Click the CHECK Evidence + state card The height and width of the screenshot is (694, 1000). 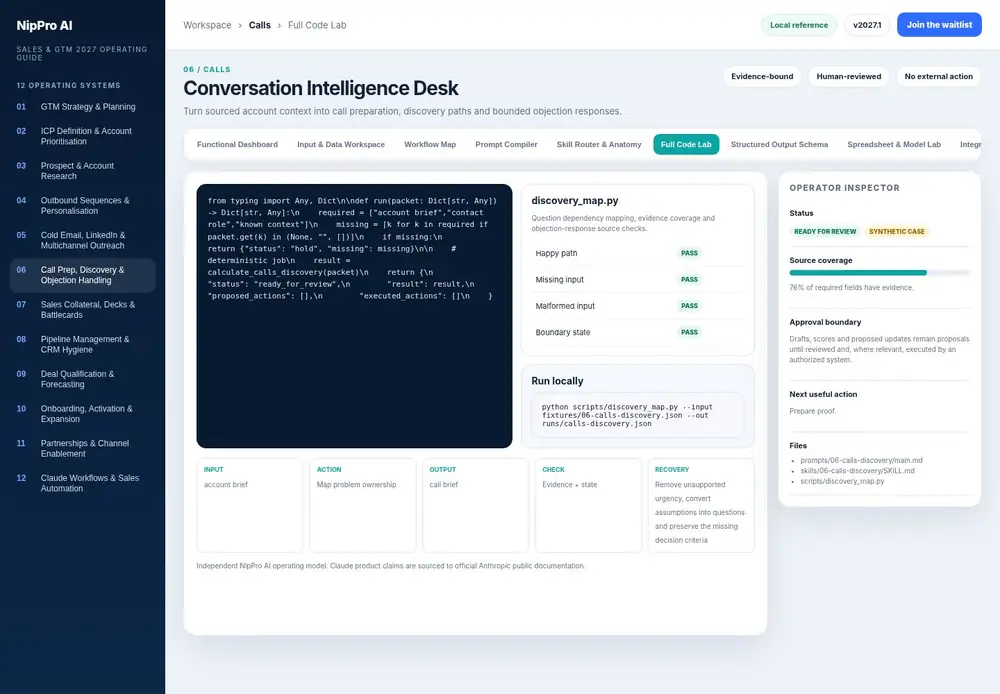589,505
